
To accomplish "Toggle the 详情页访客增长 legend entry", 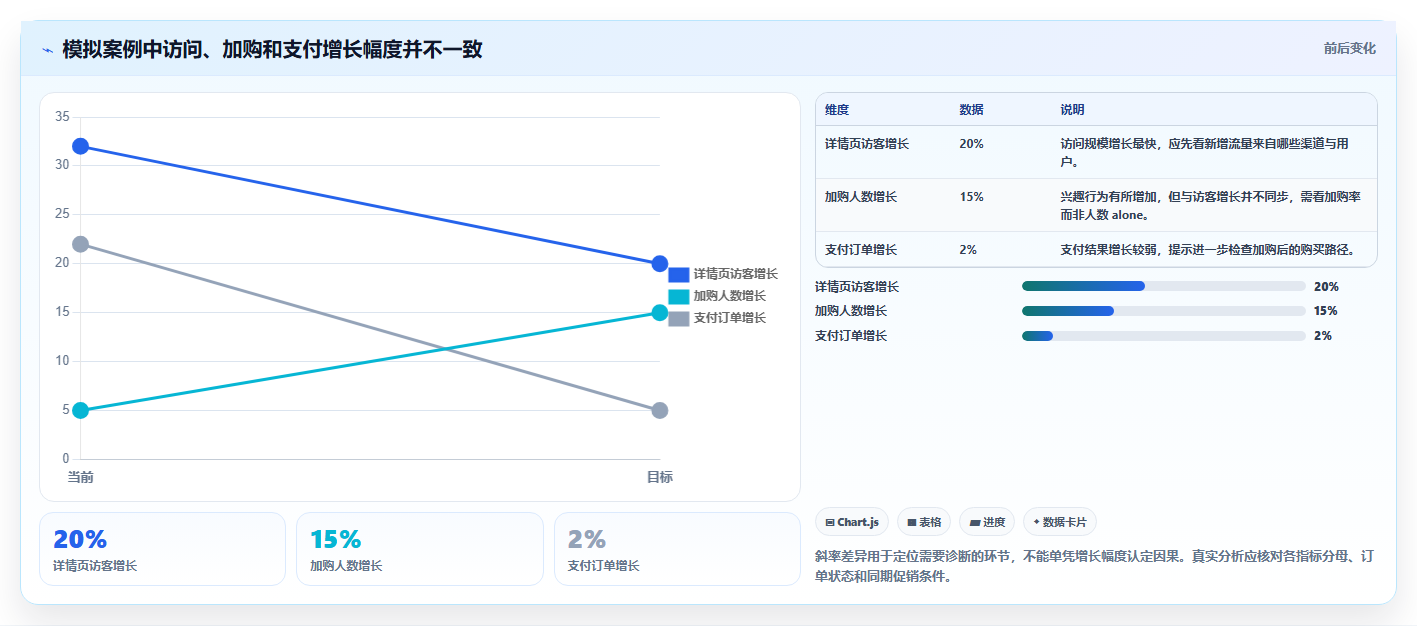I will point(723,274).
